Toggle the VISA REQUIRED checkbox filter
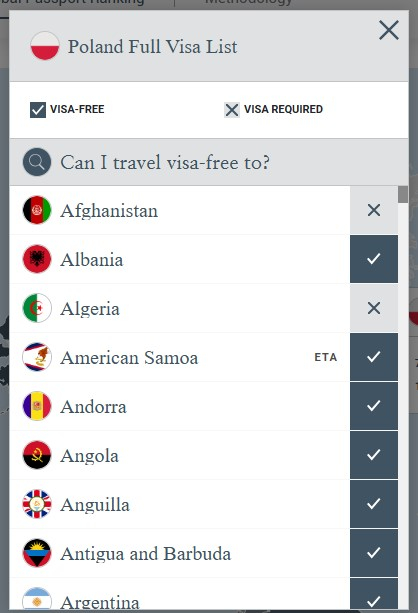This screenshot has width=418, height=613. (231, 110)
